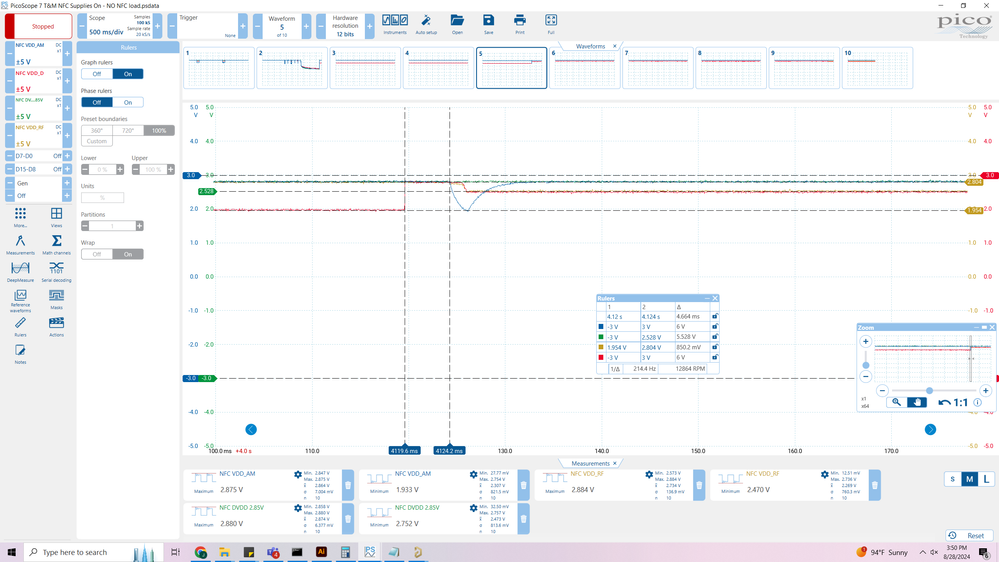Close the Waveforms tab
The width and height of the screenshot is (999, 562).
click(615, 46)
